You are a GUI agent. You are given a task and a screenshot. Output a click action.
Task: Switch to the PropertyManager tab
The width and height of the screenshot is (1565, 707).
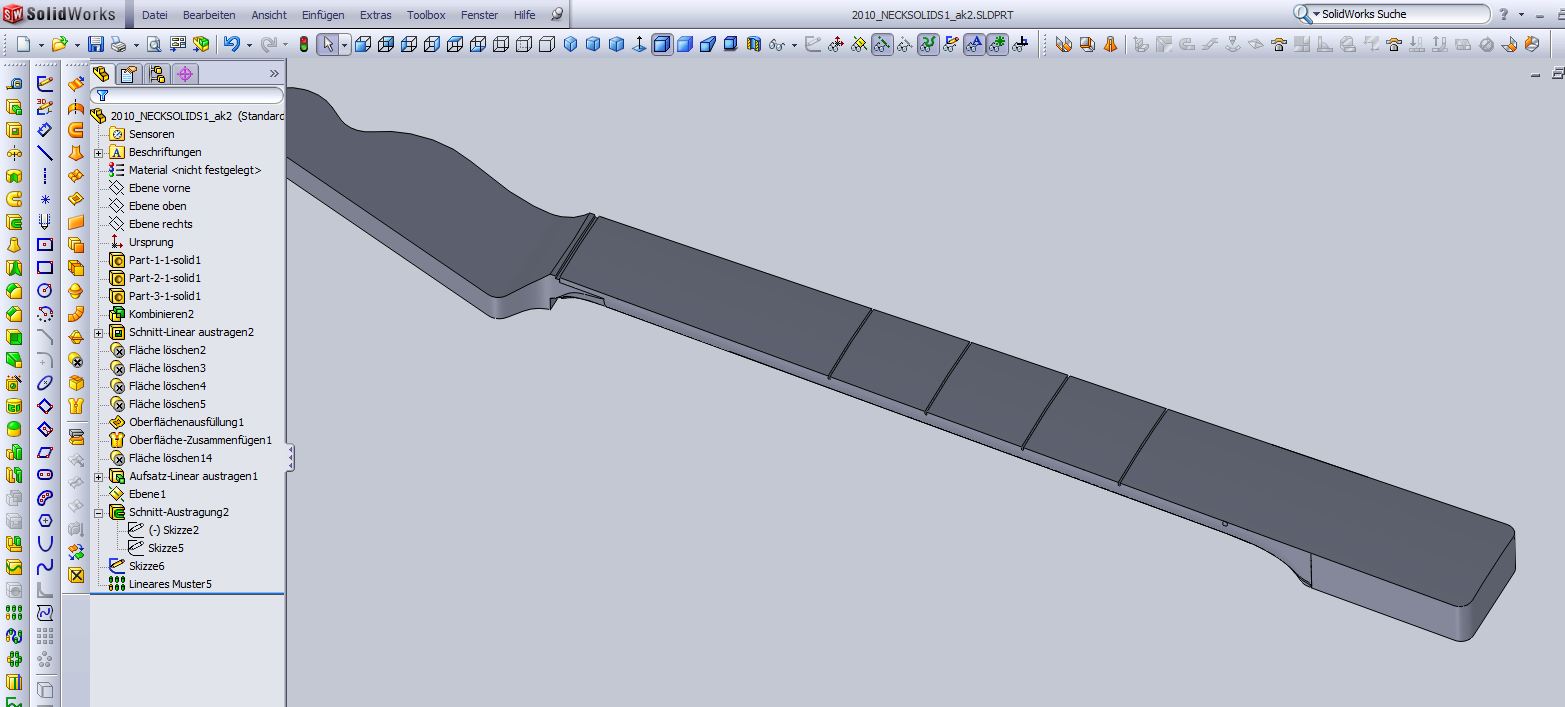click(129, 74)
